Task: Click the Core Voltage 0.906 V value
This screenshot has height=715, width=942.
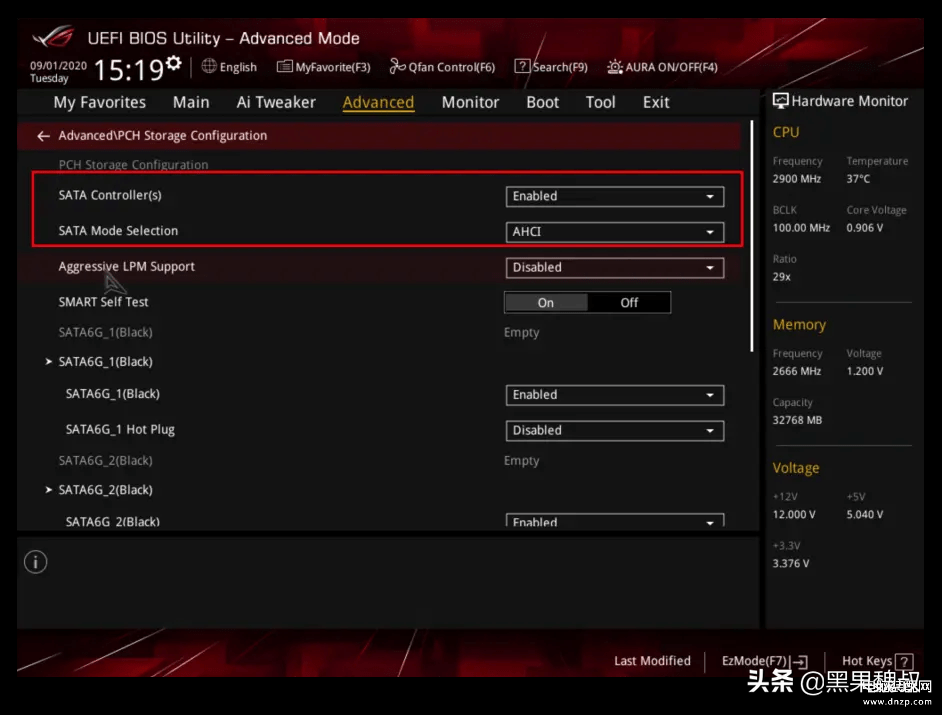Action: coord(865,228)
